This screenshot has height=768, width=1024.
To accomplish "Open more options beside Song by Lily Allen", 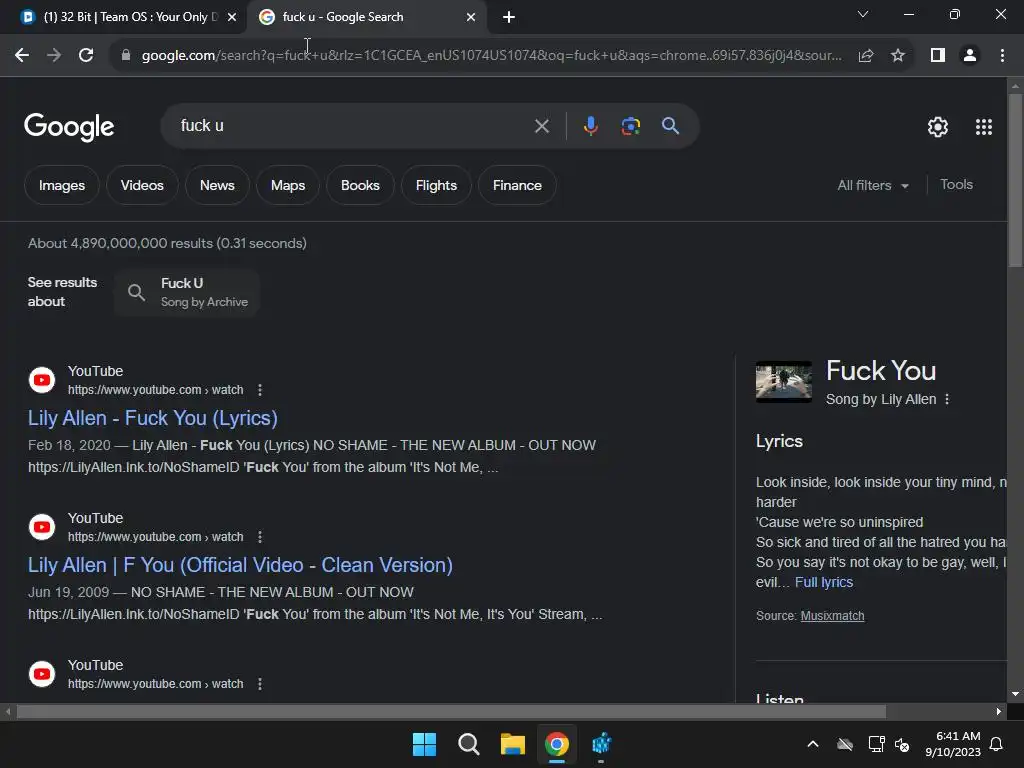I will tap(947, 399).
